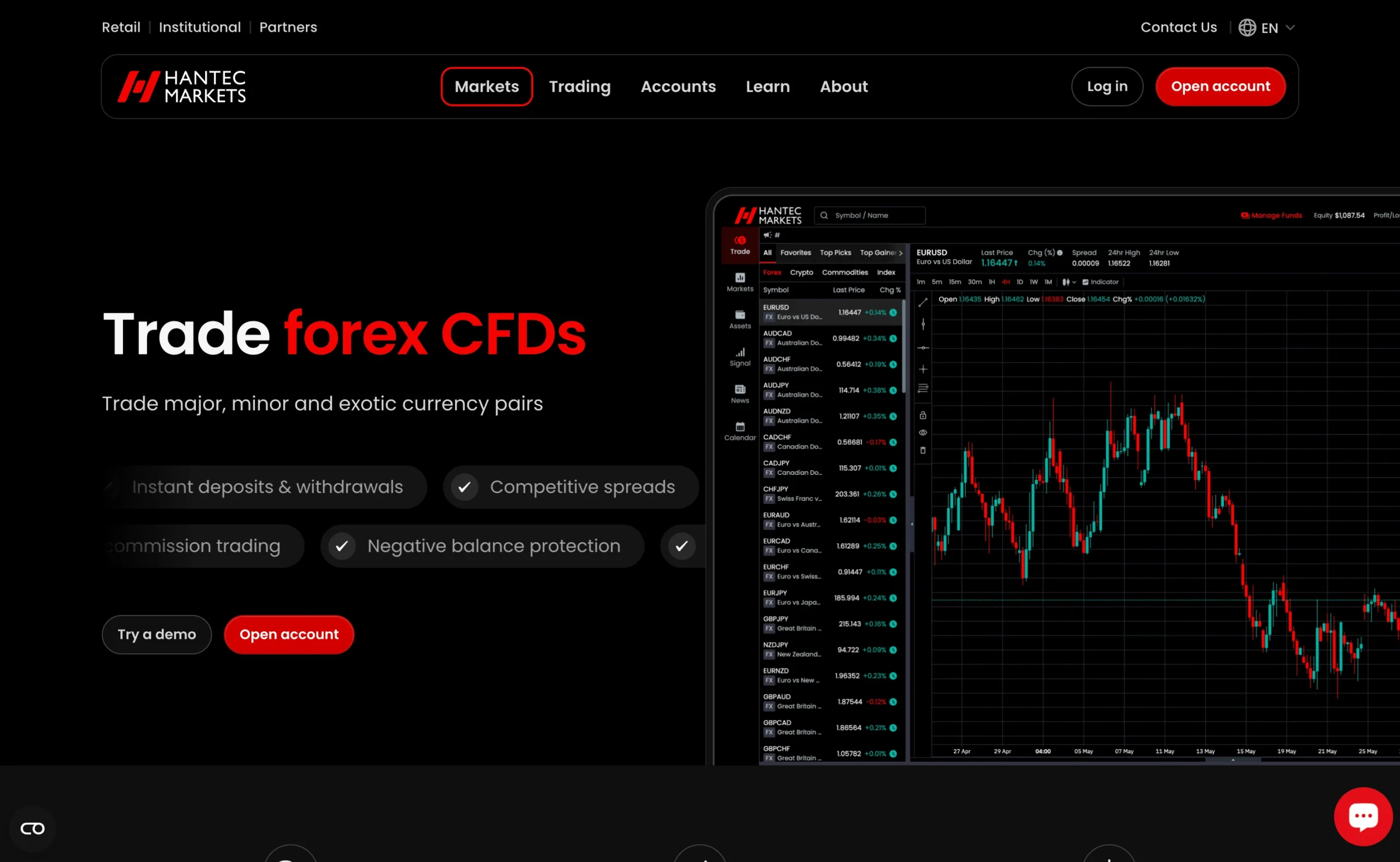Select the GBPJPY row in watchlist
Viewport: 1400px width, 862px height.
coord(832,624)
